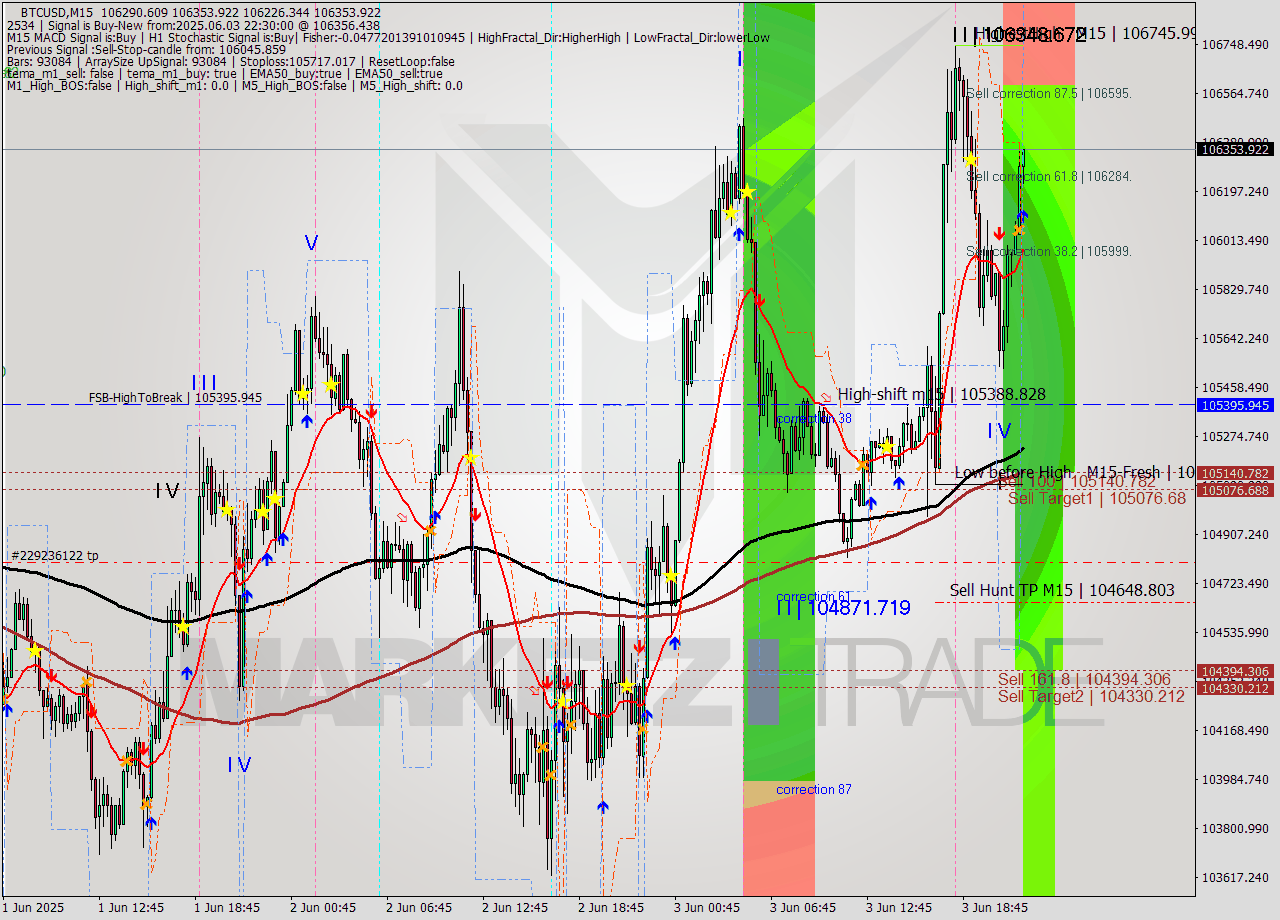Click the red sell arrow below Sell correction 38.2
This screenshot has height=920, width=1280.
(999, 231)
